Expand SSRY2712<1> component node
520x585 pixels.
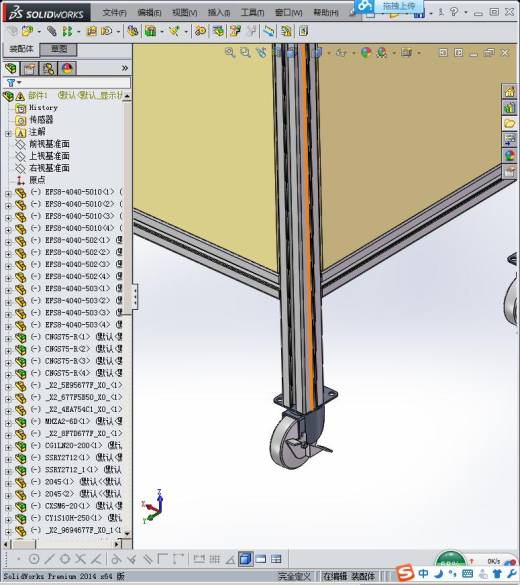tap(8, 459)
